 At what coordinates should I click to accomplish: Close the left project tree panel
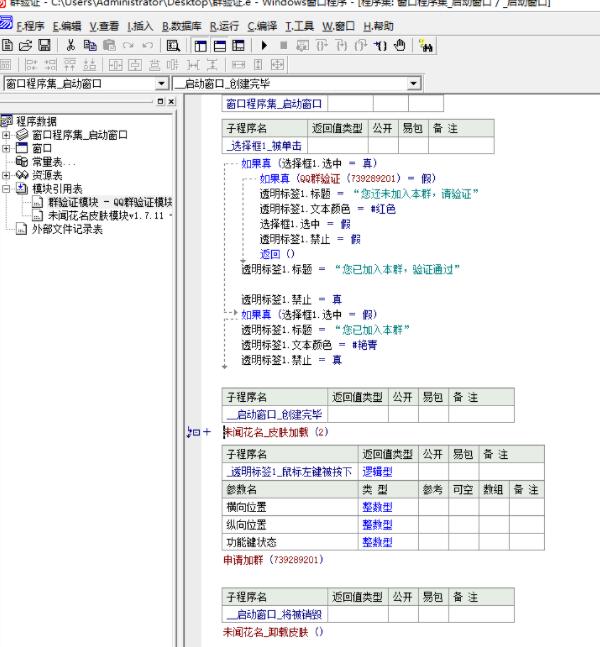point(172,102)
